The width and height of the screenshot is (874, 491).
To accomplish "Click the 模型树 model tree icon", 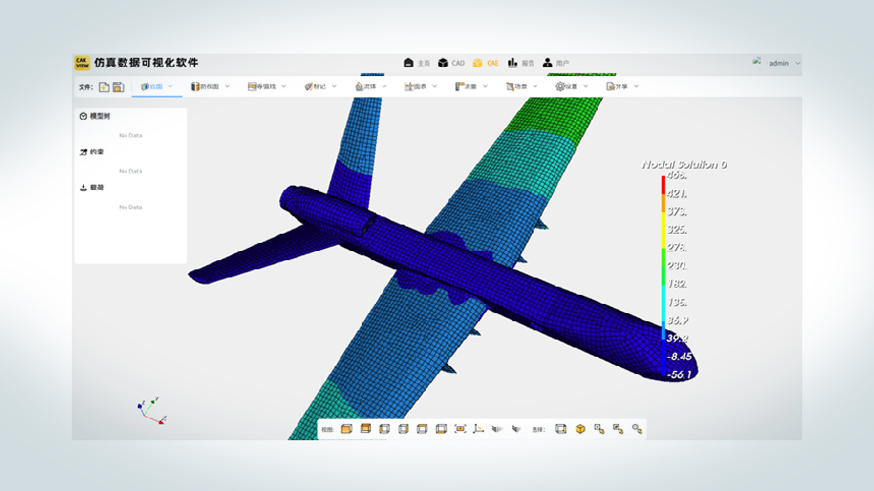I will point(83,116).
